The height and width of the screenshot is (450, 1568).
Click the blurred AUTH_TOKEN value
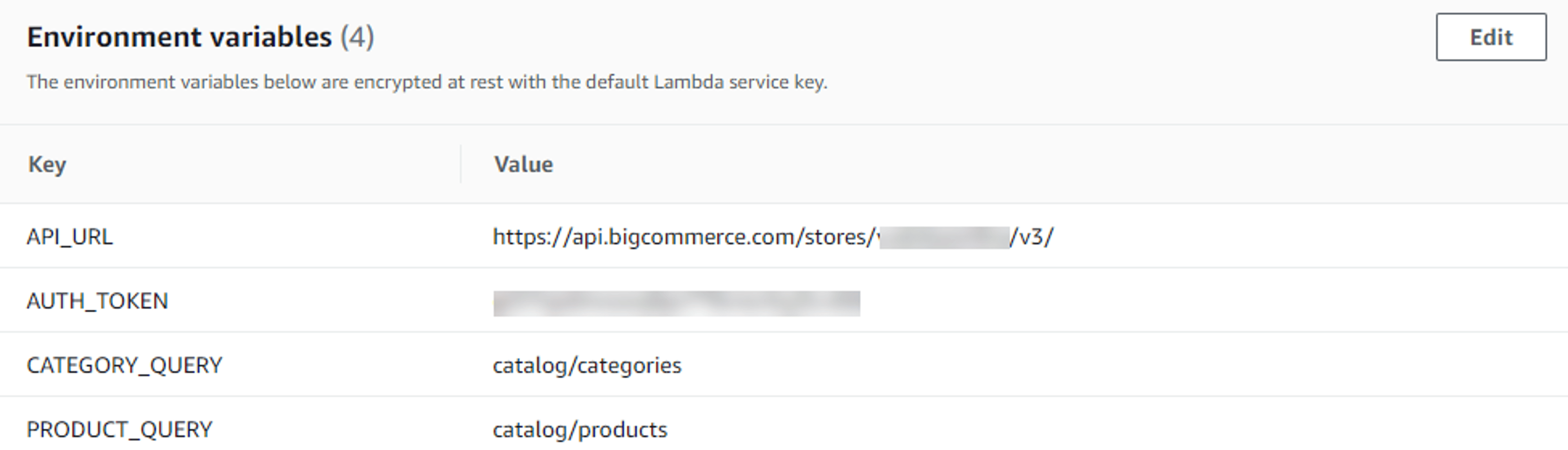(676, 303)
